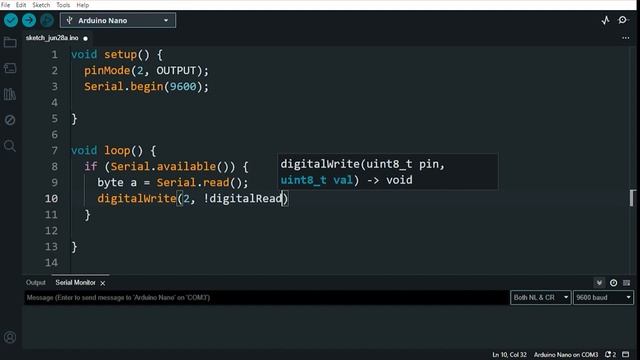Click the digitalWrite signature tooltip
The width and height of the screenshot is (640, 360).
(x=387, y=172)
